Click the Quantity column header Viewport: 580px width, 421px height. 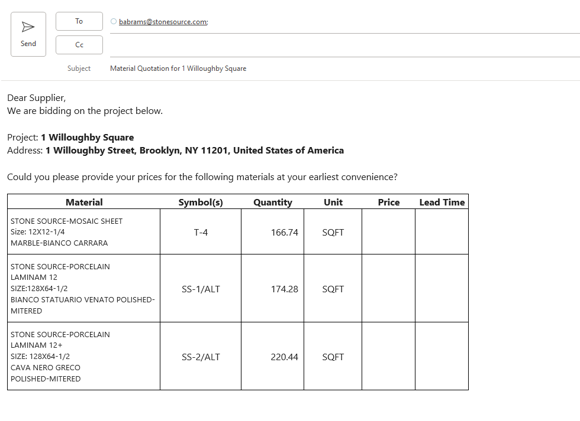[273, 202]
